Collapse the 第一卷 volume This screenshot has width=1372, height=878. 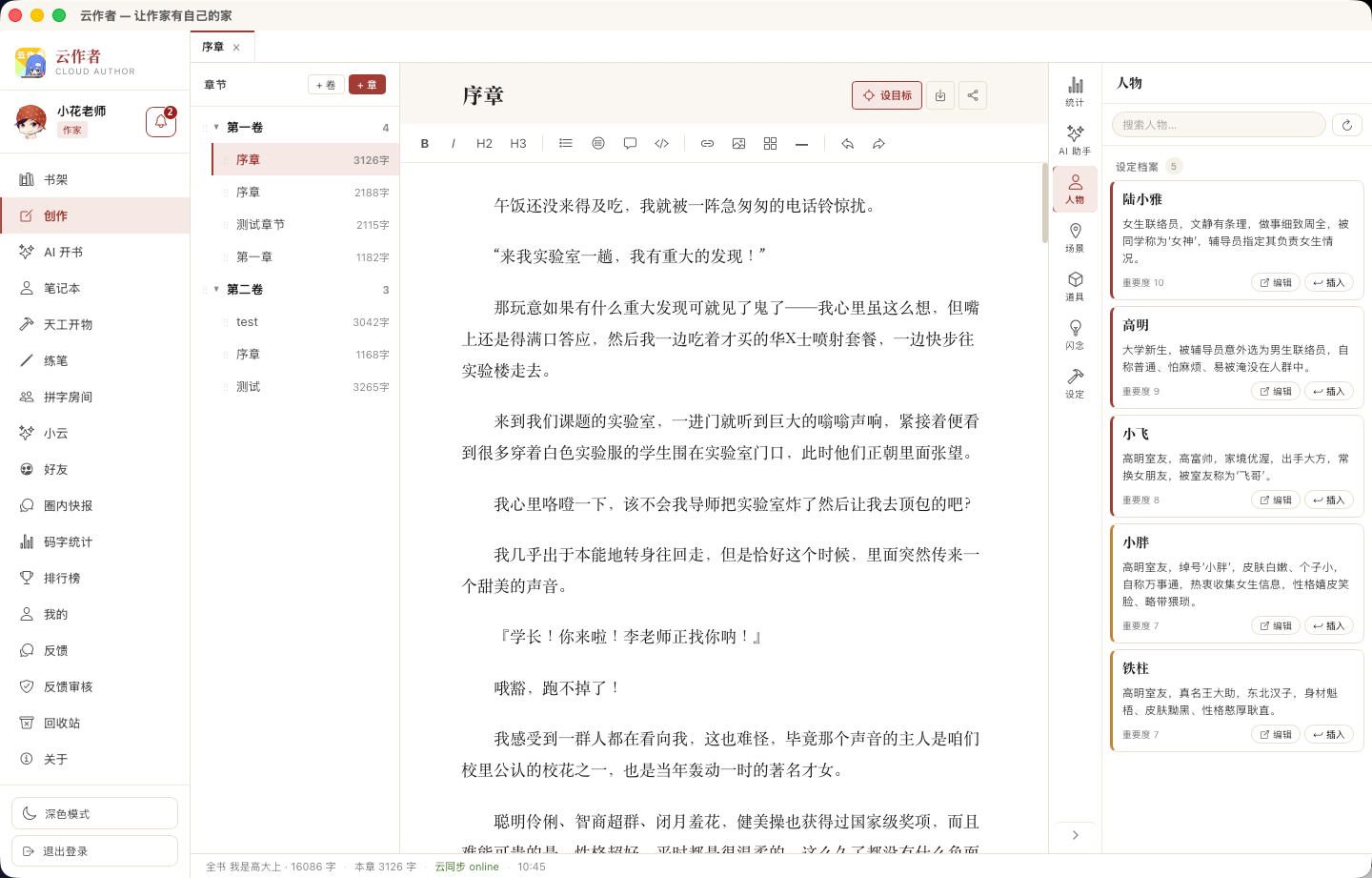tap(216, 127)
